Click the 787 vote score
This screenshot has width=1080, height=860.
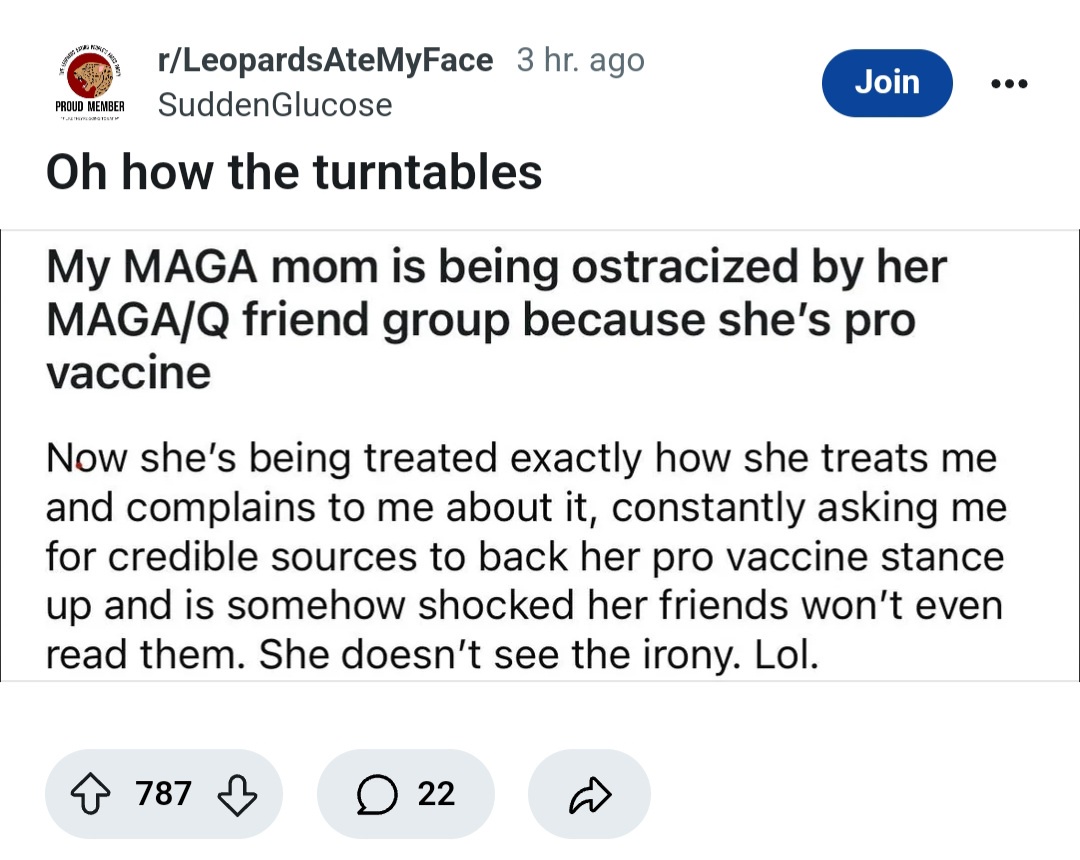click(x=163, y=794)
